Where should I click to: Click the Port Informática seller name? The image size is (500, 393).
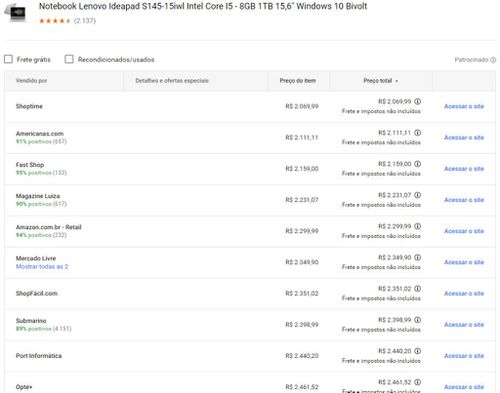pos(39,356)
